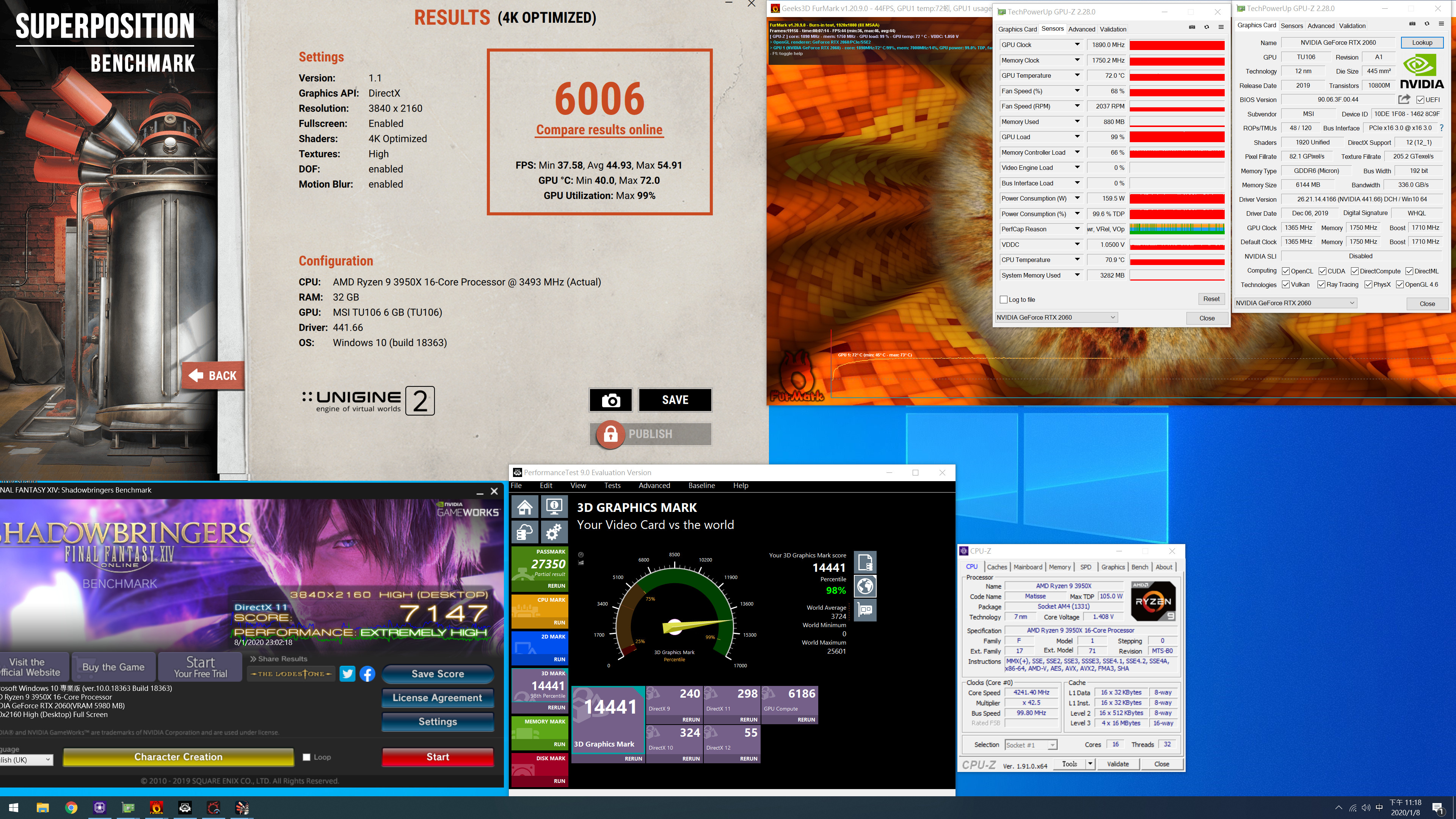Click RUN on the CPU MARK tile
This screenshot has height=819, width=1456.
tap(560, 623)
